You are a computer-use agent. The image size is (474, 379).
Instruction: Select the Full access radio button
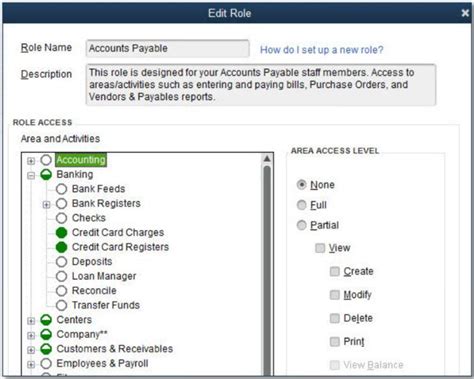301,205
